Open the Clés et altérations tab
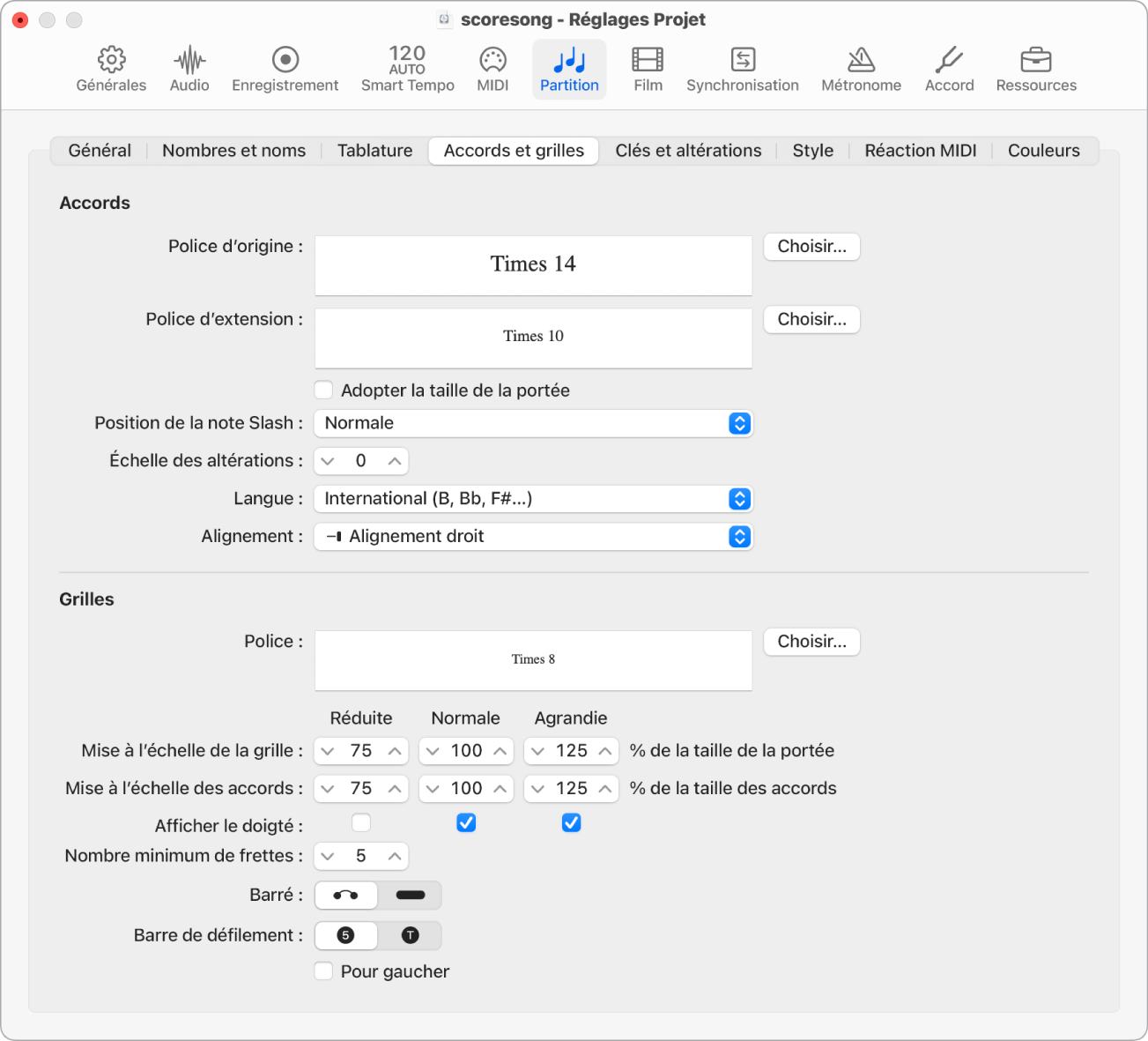 (688, 151)
